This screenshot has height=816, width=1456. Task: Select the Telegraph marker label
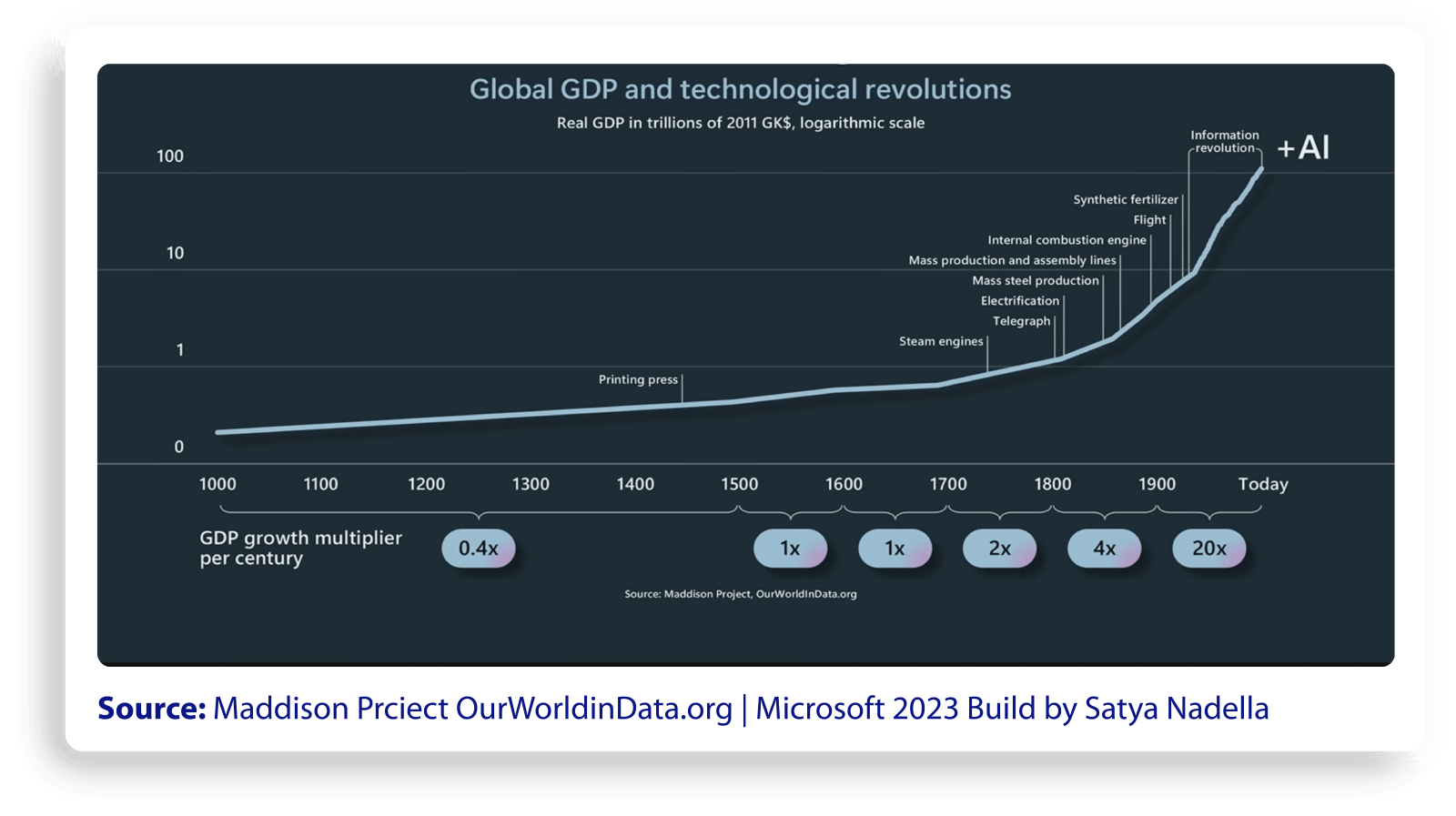(x=1021, y=321)
